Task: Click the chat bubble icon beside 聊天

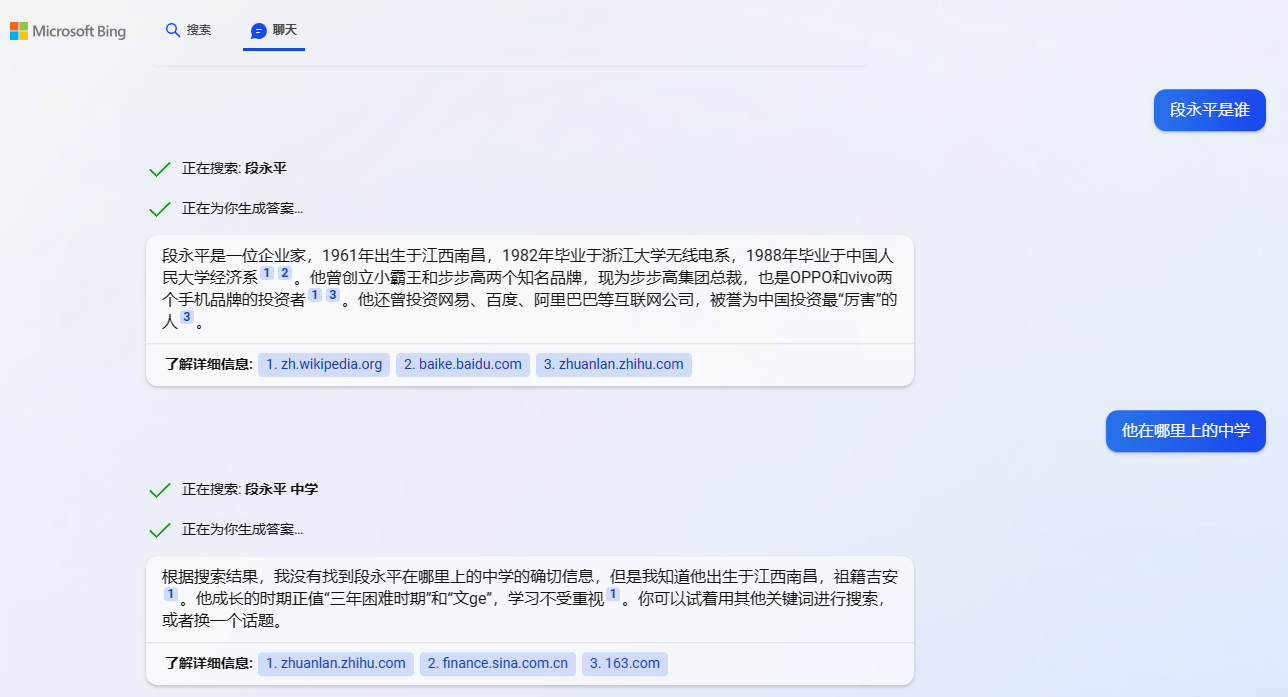Action: (260, 30)
